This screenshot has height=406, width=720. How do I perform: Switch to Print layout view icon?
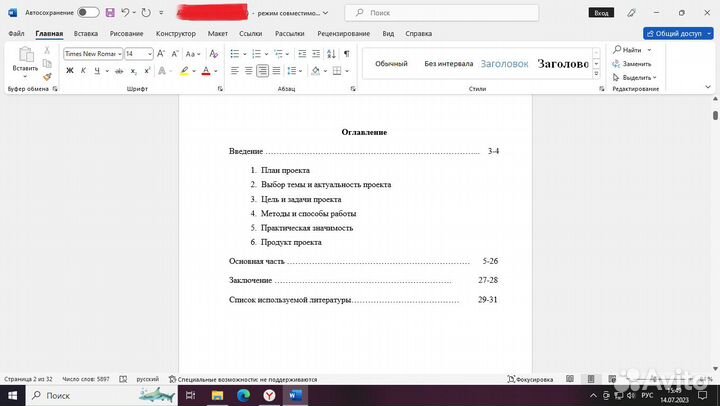(591, 379)
